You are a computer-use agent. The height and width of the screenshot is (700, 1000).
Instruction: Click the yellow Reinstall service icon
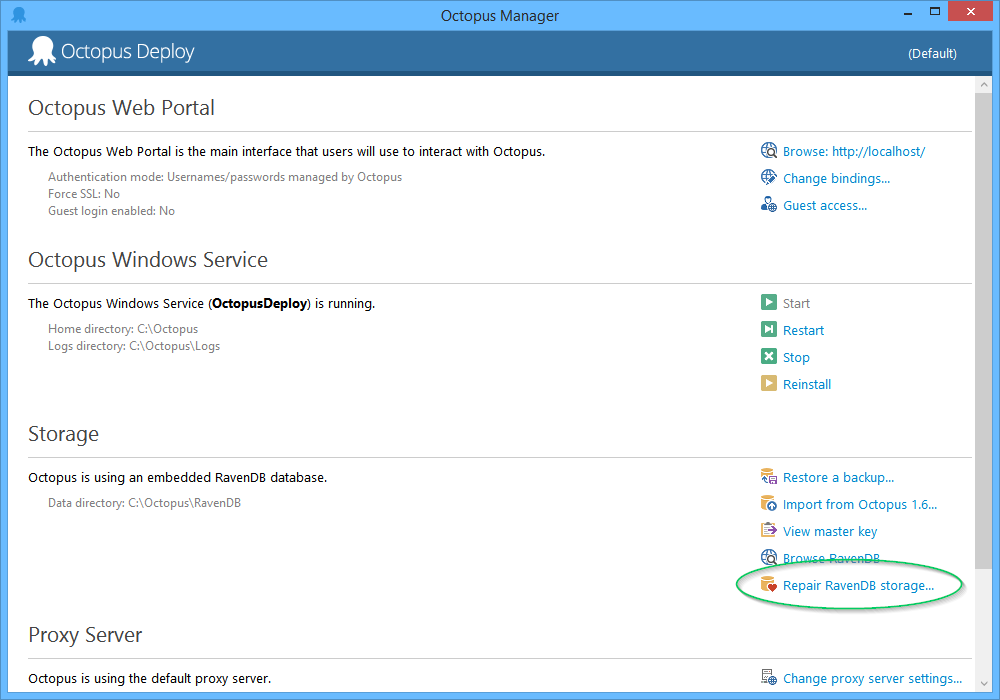(x=769, y=384)
